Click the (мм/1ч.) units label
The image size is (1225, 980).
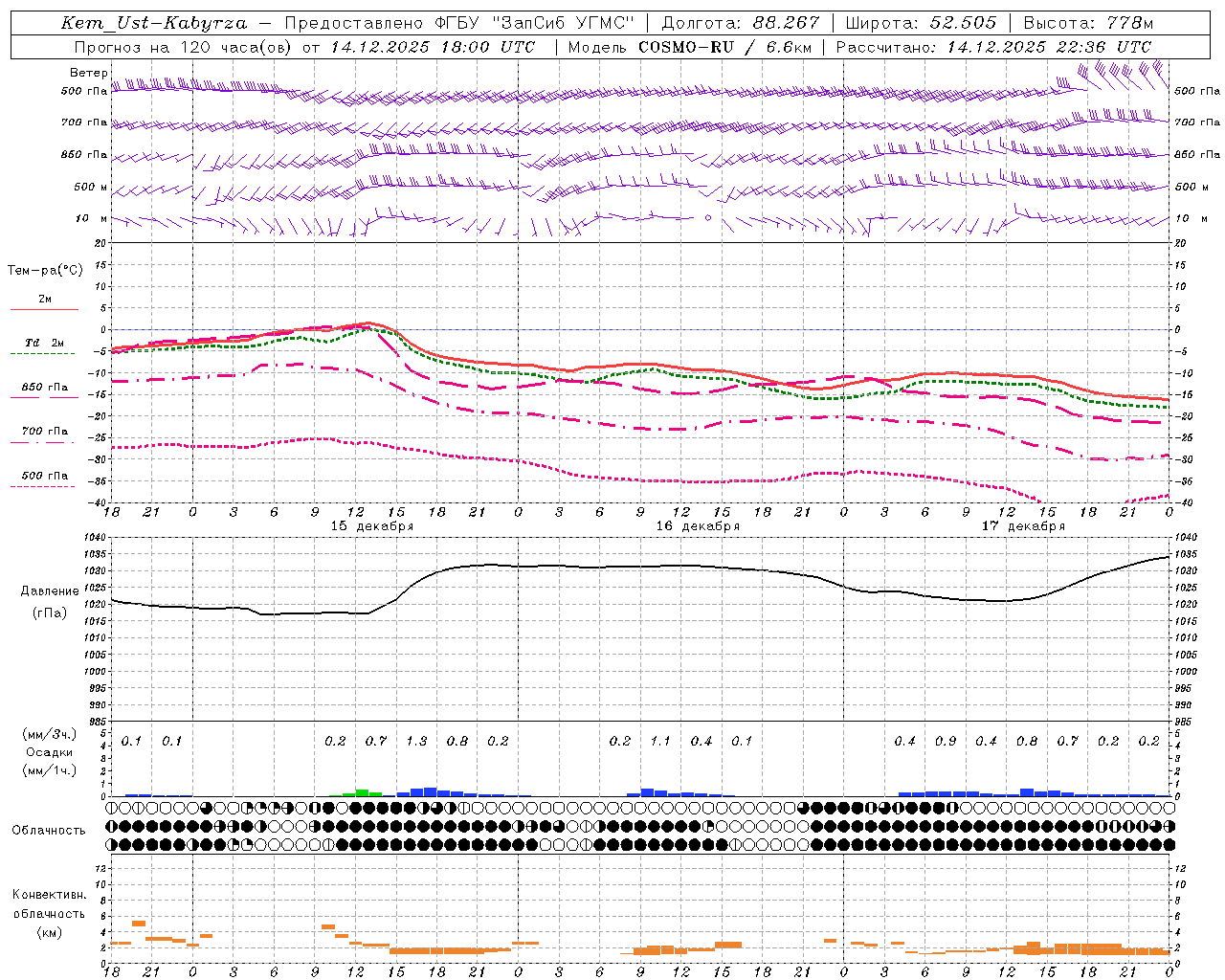[50, 770]
